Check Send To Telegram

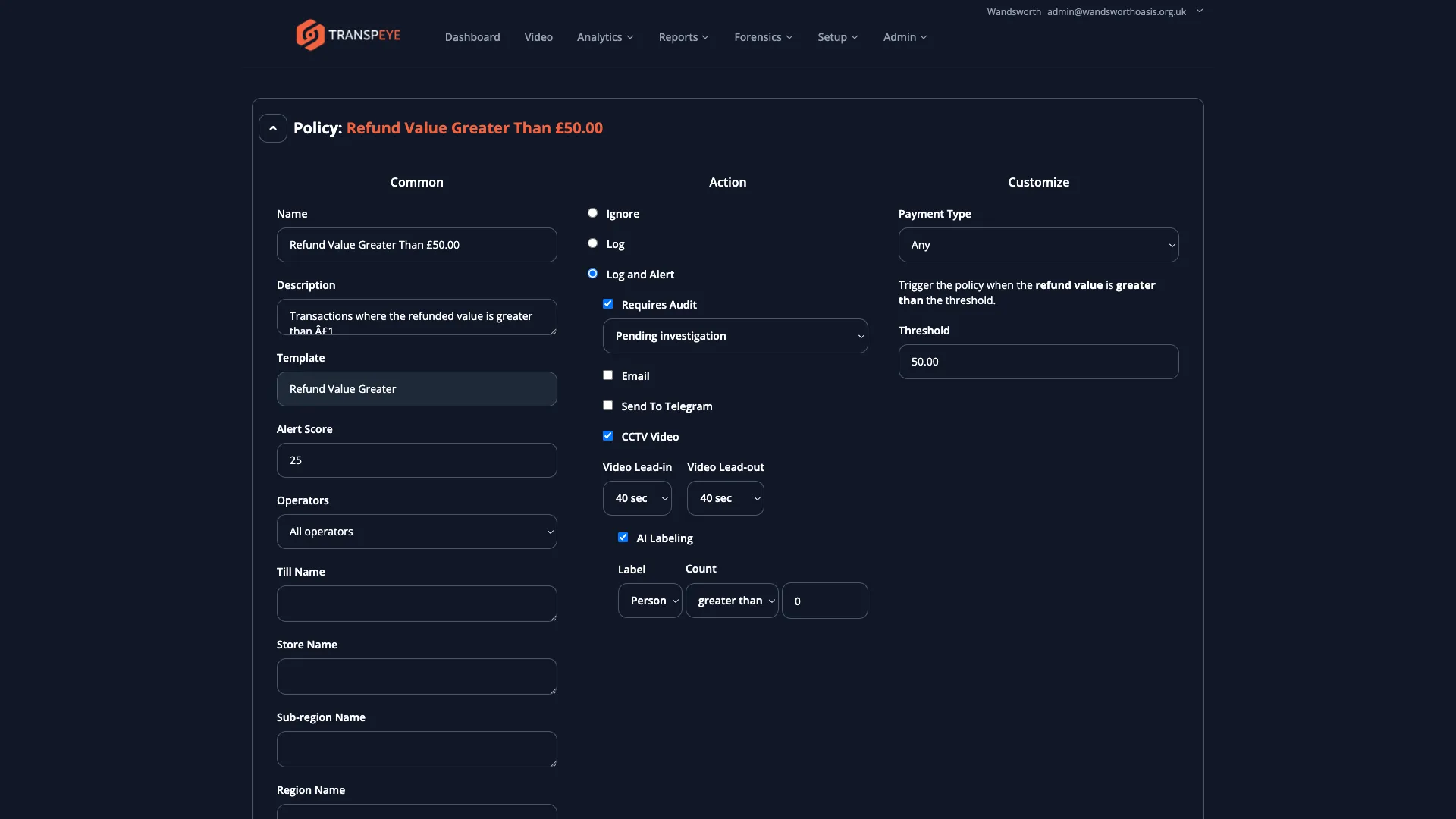click(607, 406)
